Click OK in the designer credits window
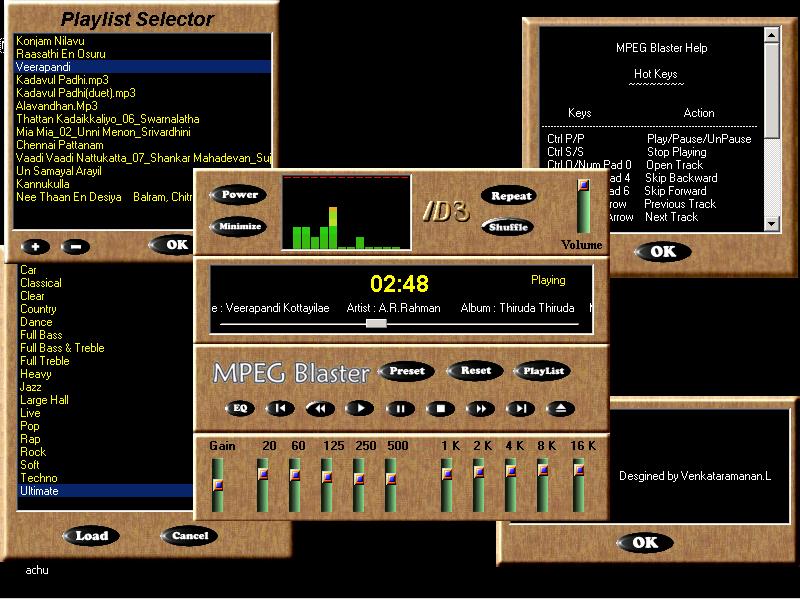Screen dimensions: 800x600 (645, 542)
